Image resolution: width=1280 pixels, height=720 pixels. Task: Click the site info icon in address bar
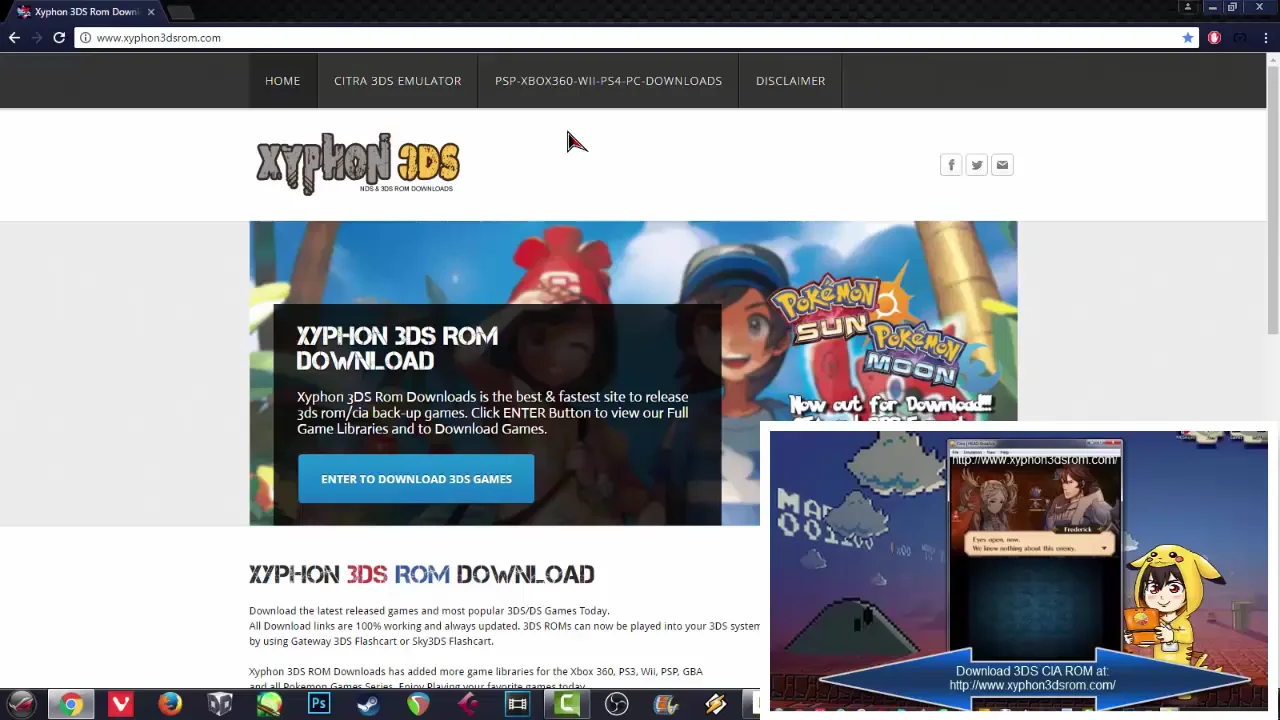[x=85, y=38]
